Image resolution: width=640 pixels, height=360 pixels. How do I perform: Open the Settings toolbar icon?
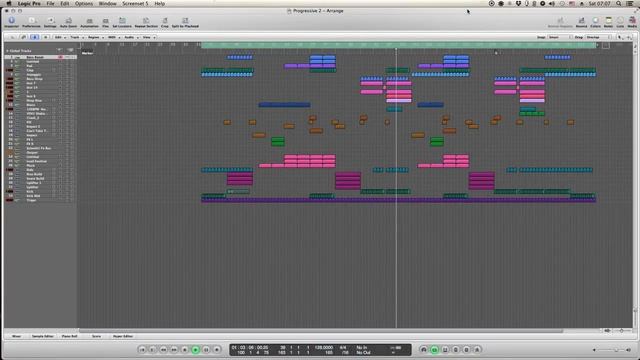[50, 22]
